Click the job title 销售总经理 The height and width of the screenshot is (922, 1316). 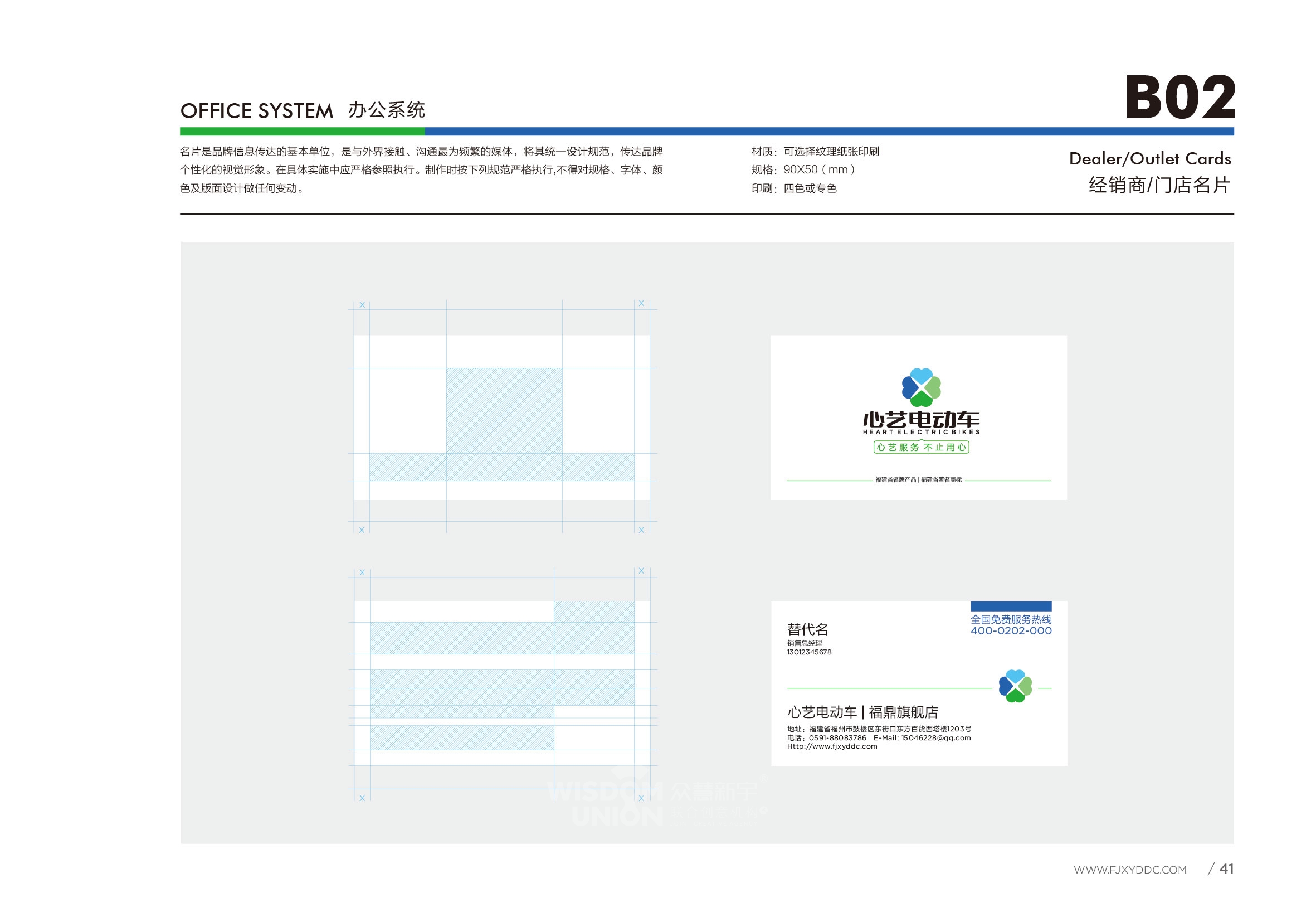(x=804, y=643)
